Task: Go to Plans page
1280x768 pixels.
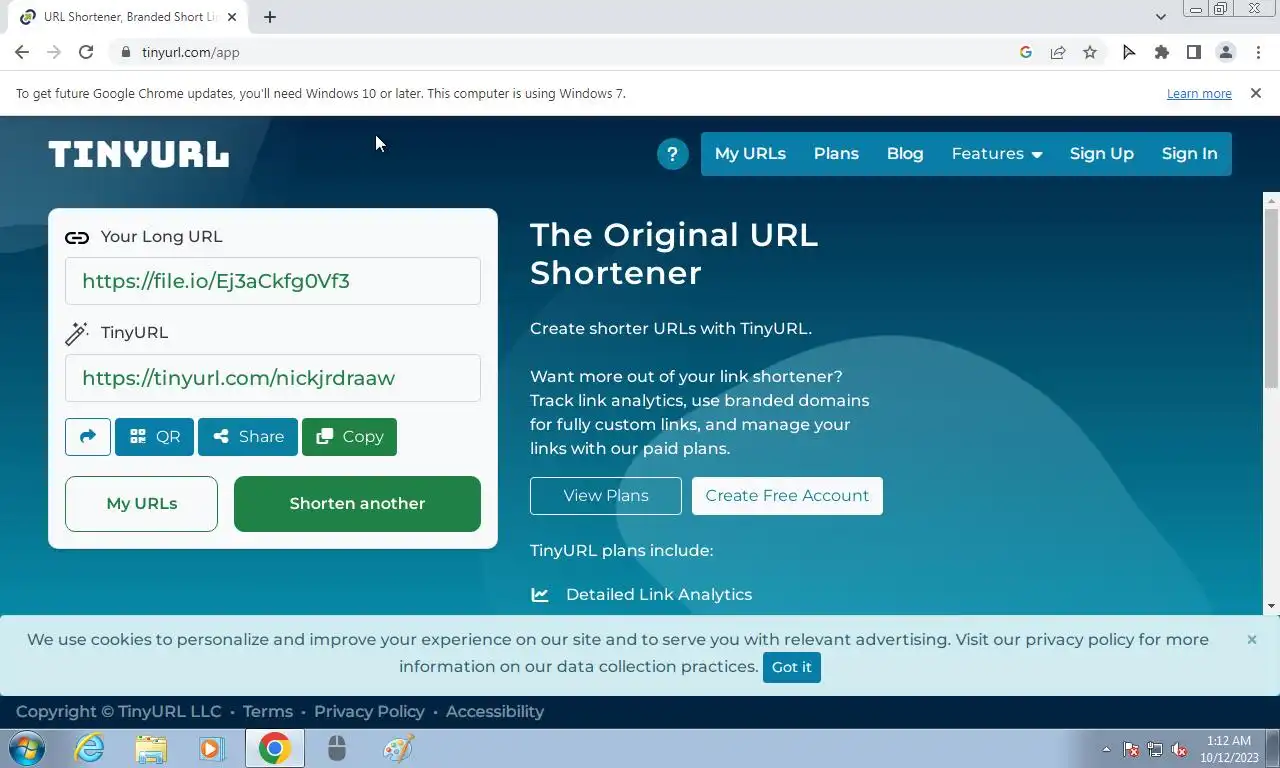Action: [x=836, y=154]
